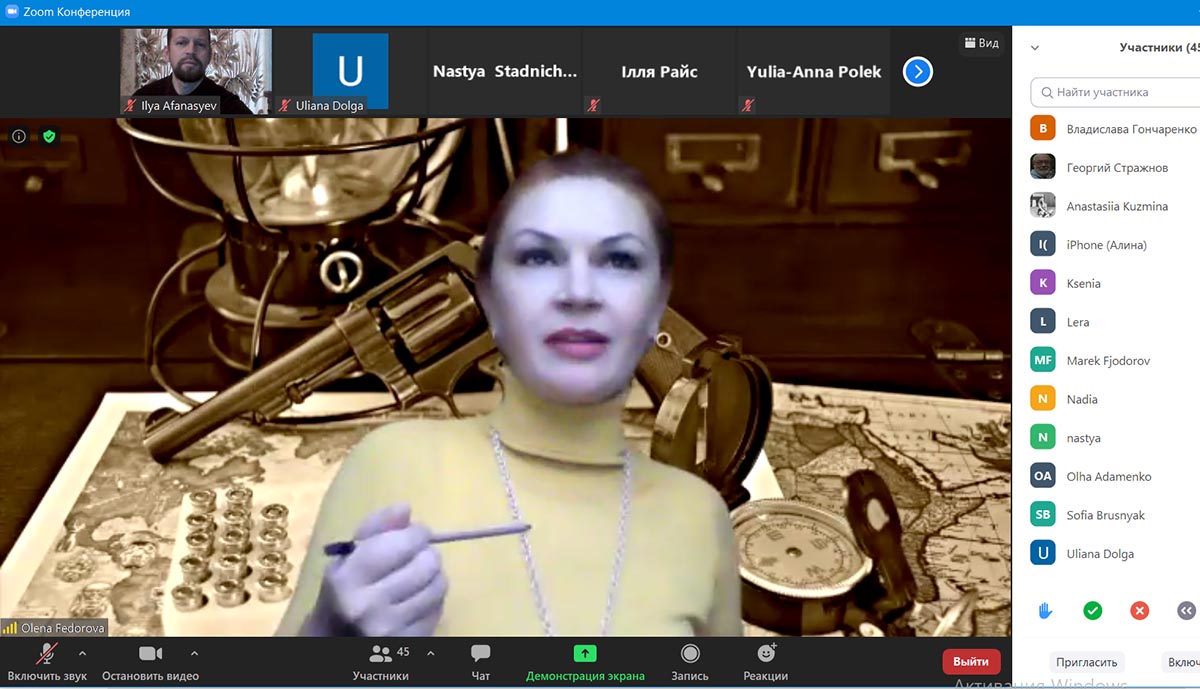Image resolution: width=1200 pixels, height=689 pixels.
Task: Start Демонстрация экрана screen sharing
Action: tap(585, 662)
